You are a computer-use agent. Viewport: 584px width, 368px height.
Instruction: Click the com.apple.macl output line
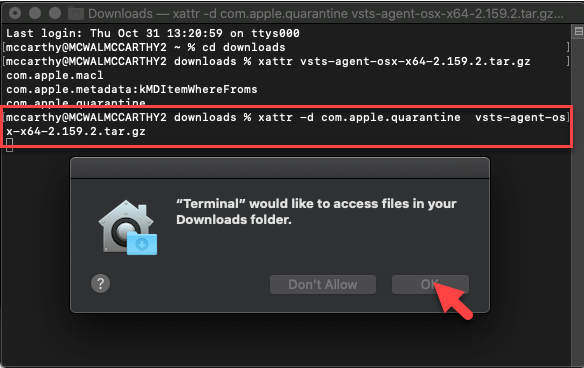(55, 75)
